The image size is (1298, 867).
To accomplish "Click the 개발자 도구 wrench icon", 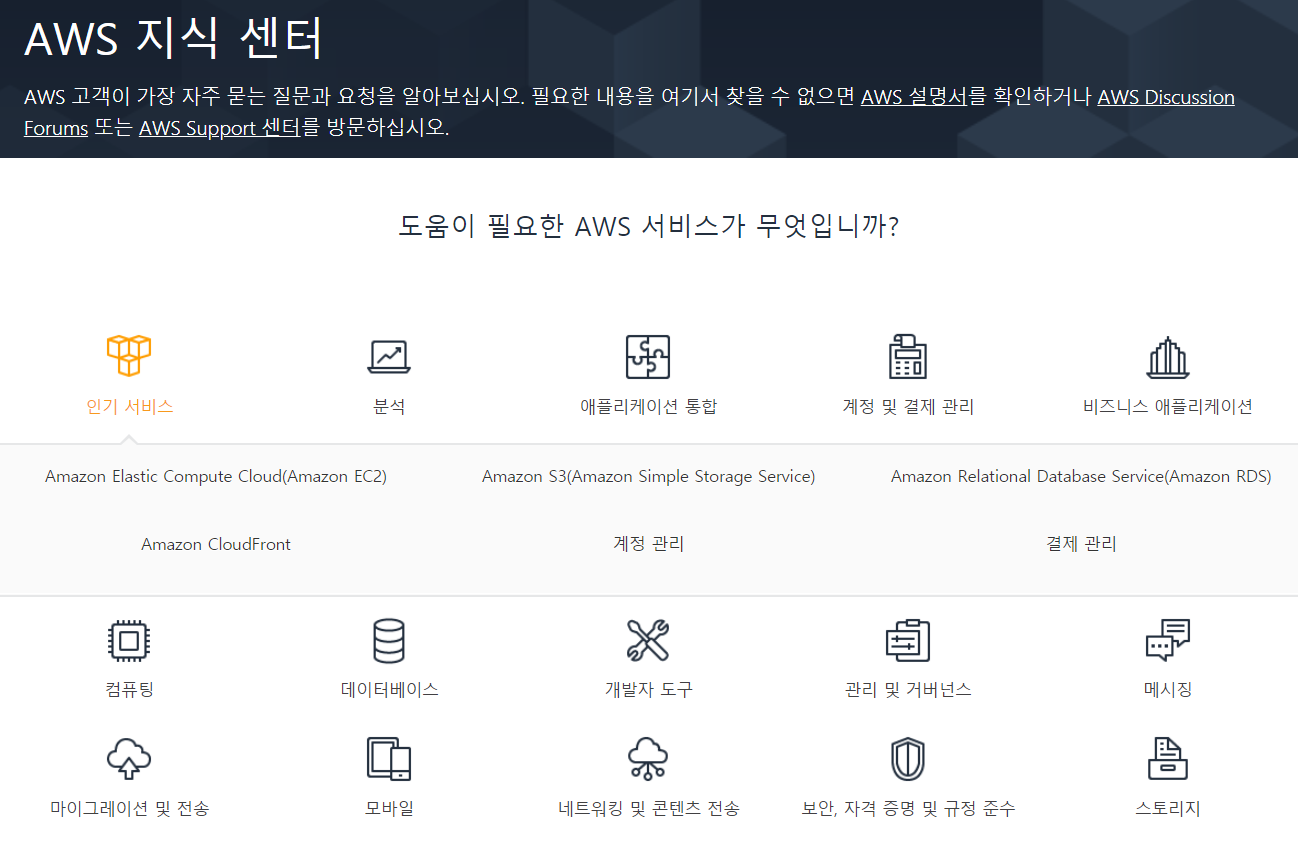I will [x=648, y=640].
